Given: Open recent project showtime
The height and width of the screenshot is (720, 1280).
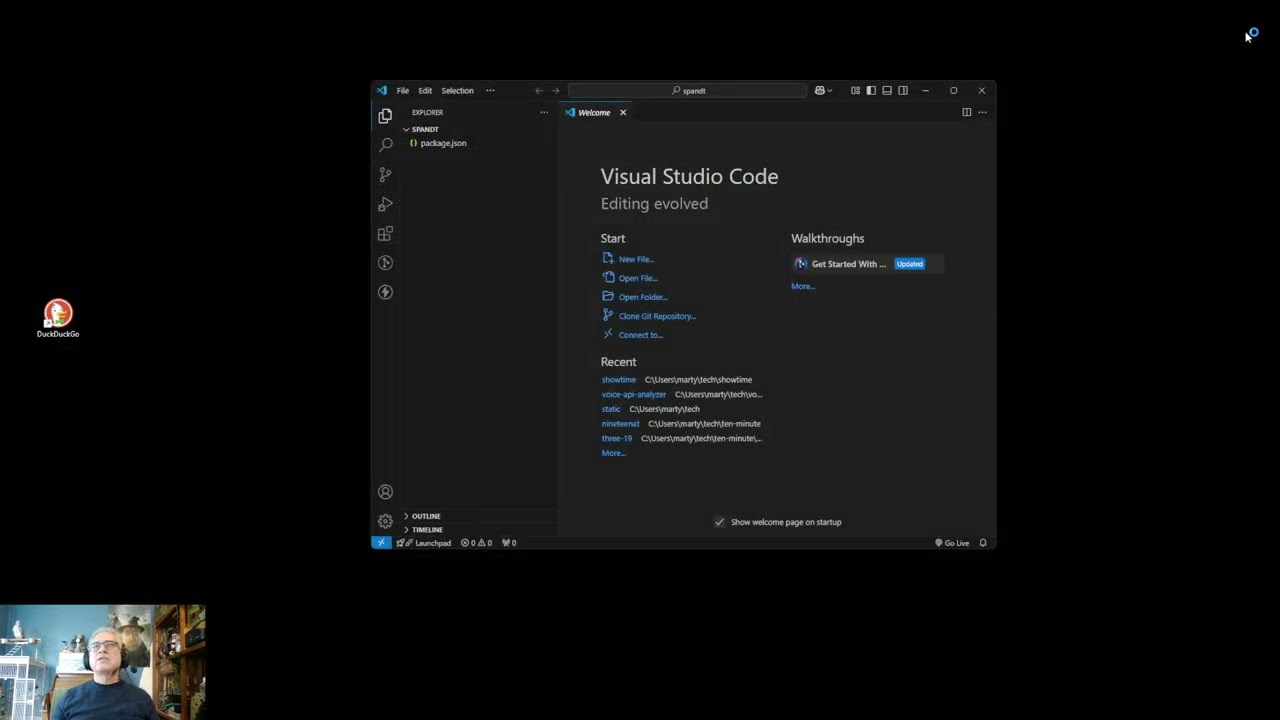Looking at the screenshot, I should point(618,380).
